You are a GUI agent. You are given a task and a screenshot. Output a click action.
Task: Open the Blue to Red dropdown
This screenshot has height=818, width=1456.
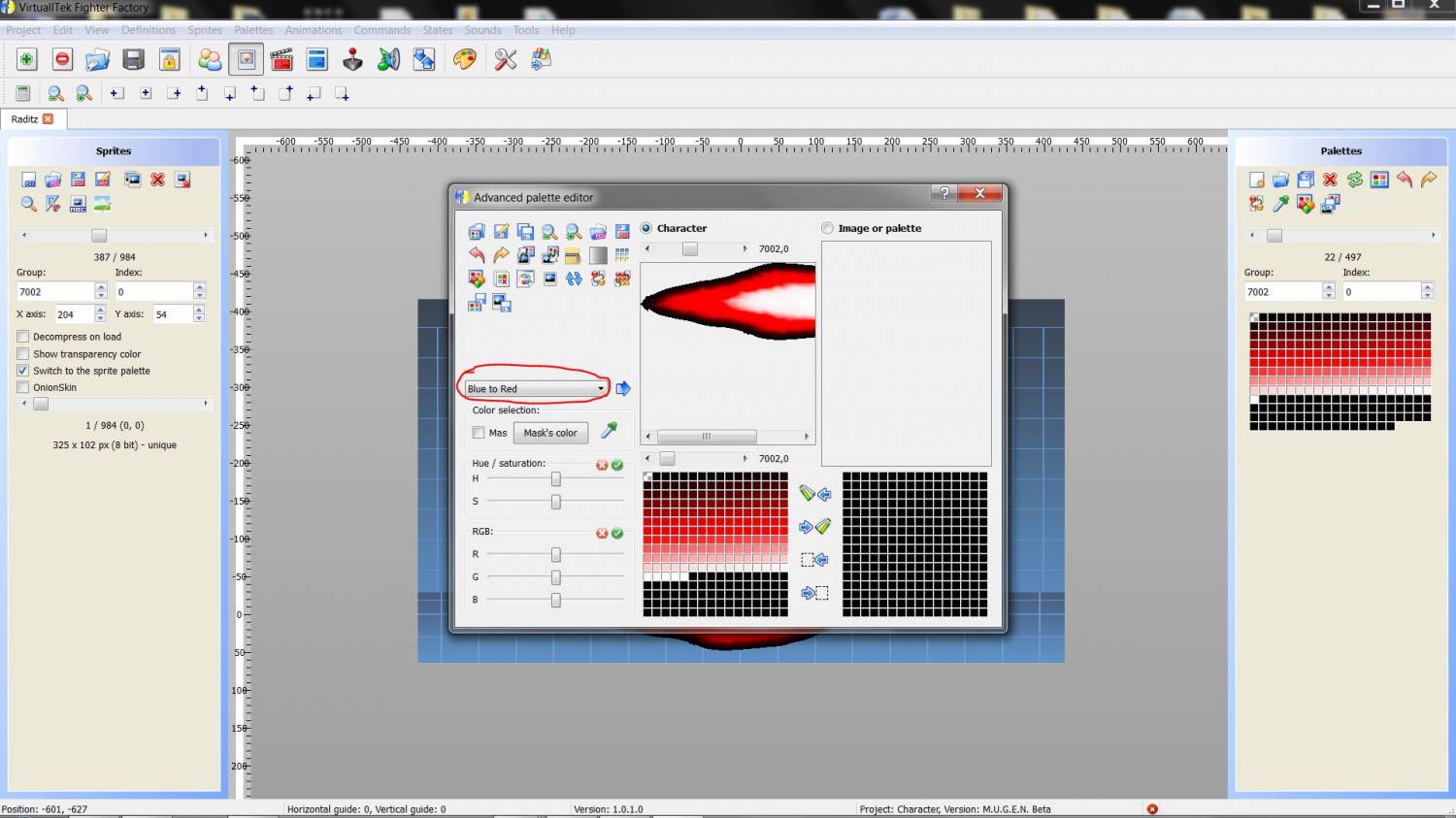click(x=536, y=388)
